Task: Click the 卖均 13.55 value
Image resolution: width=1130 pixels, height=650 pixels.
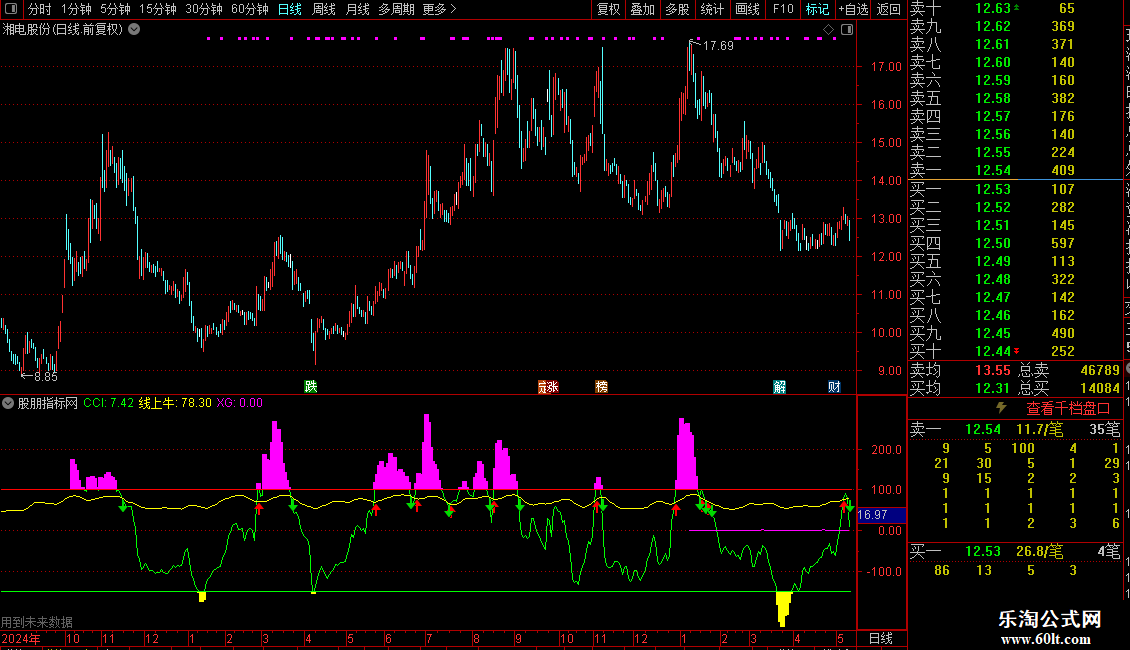Action: pyautogui.click(x=992, y=370)
